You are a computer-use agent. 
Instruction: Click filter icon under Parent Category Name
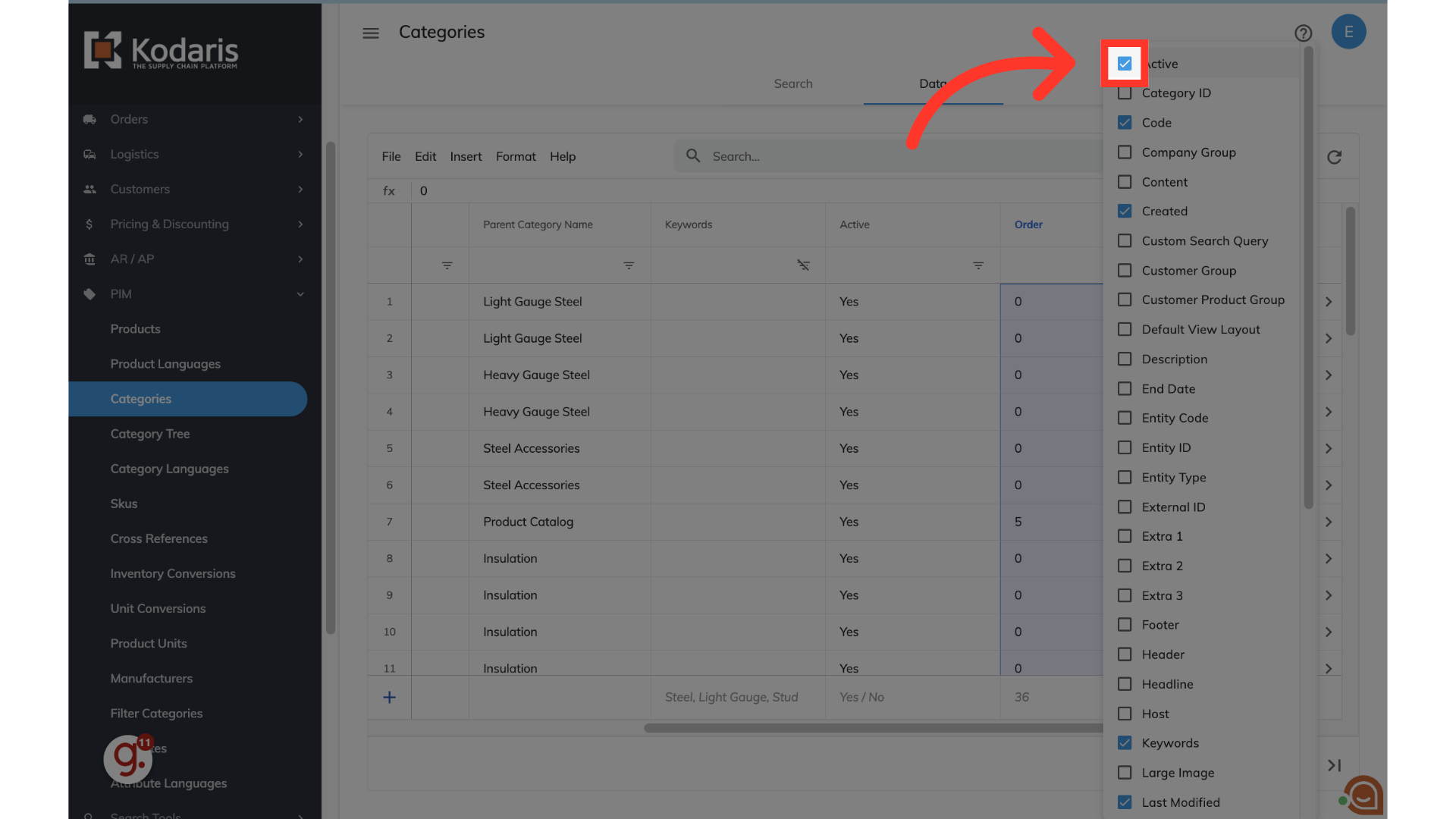coord(629,265)
